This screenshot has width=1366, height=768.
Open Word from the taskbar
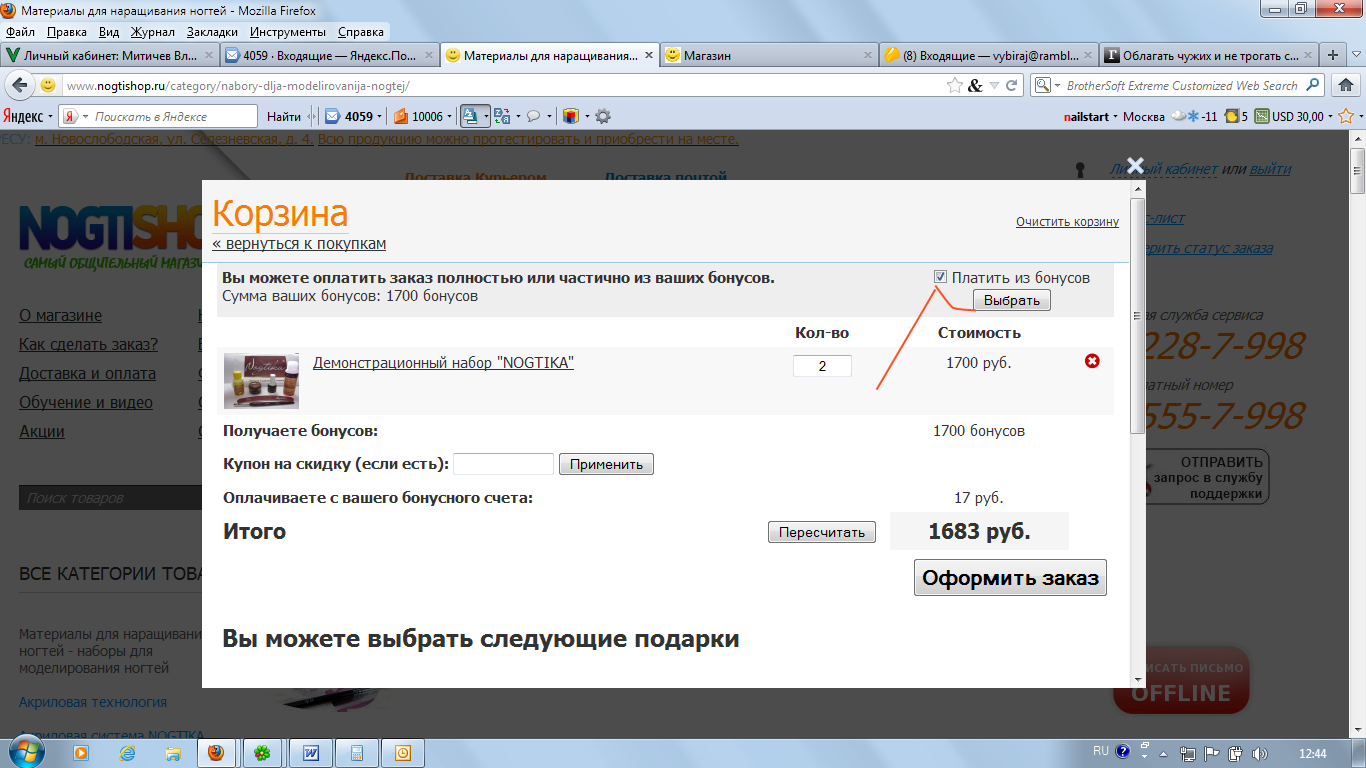click(311, 753)
